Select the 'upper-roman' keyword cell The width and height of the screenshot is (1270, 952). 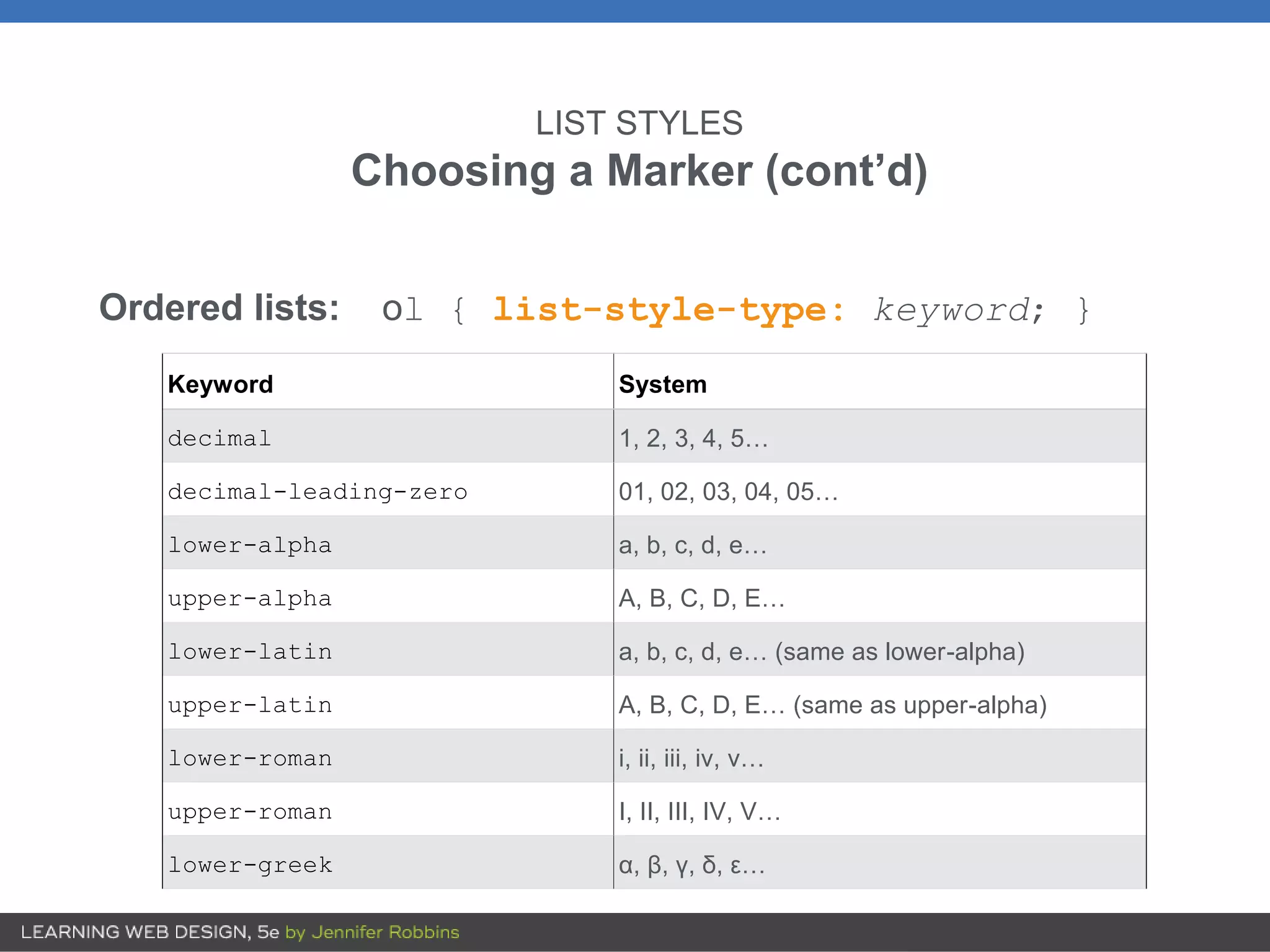point(388,809)
